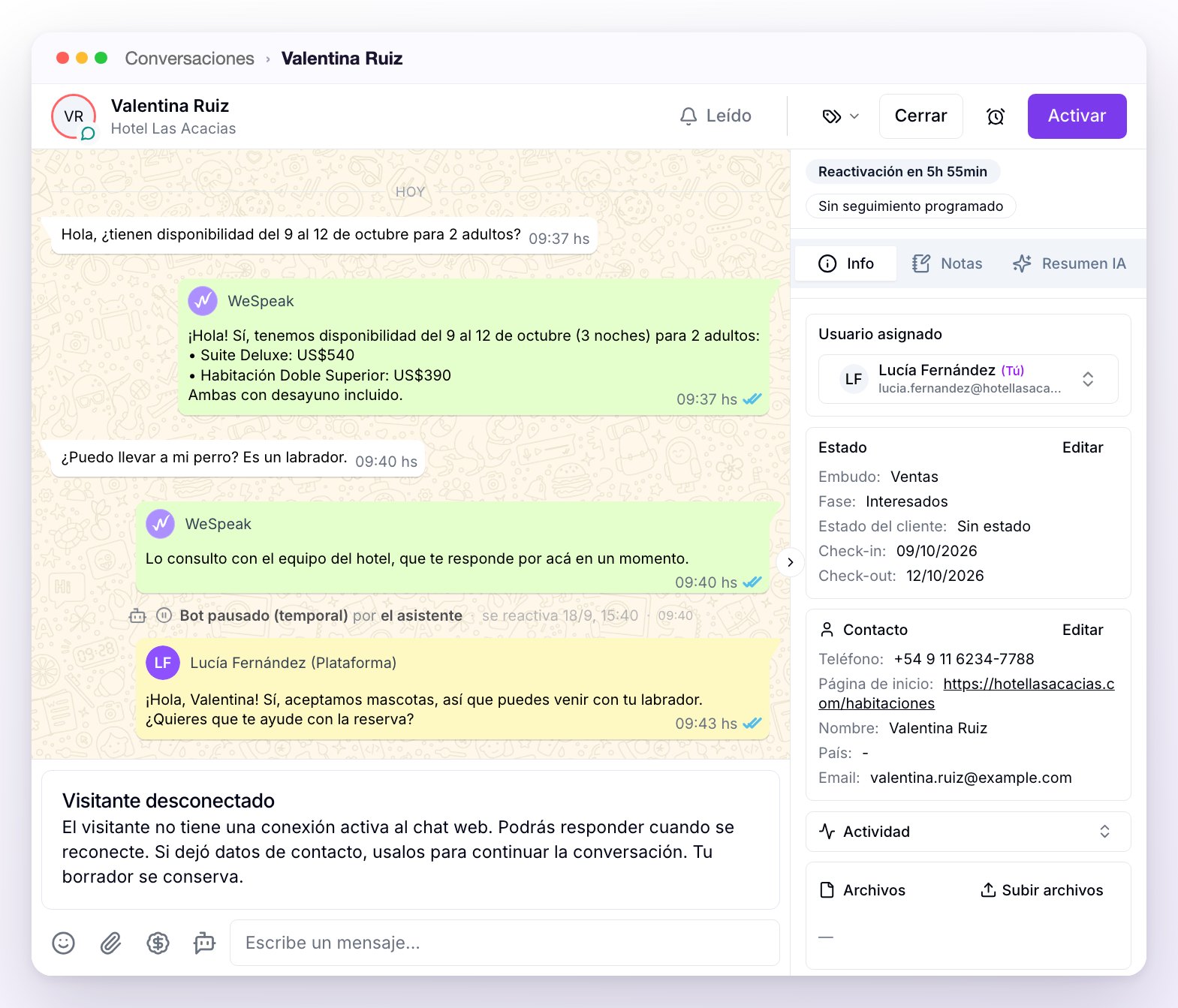The image size is (1178, 1008).
Task: Click the email valentina.ruiz@example.com
Action: pos(971,778)
